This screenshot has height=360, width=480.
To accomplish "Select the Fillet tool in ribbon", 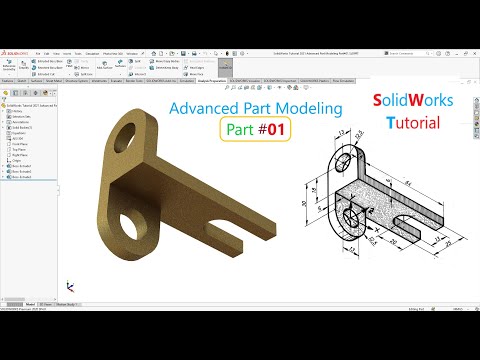I will coord(69,63).
